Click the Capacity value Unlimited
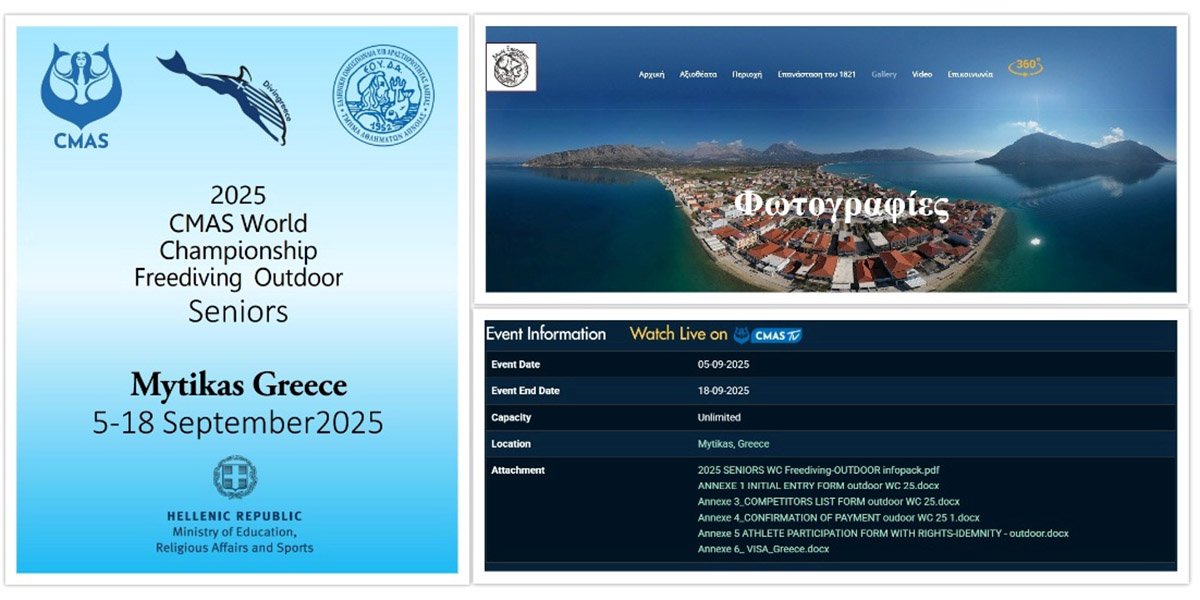The width and height of the screenshot is (1200, 600). 719,417
